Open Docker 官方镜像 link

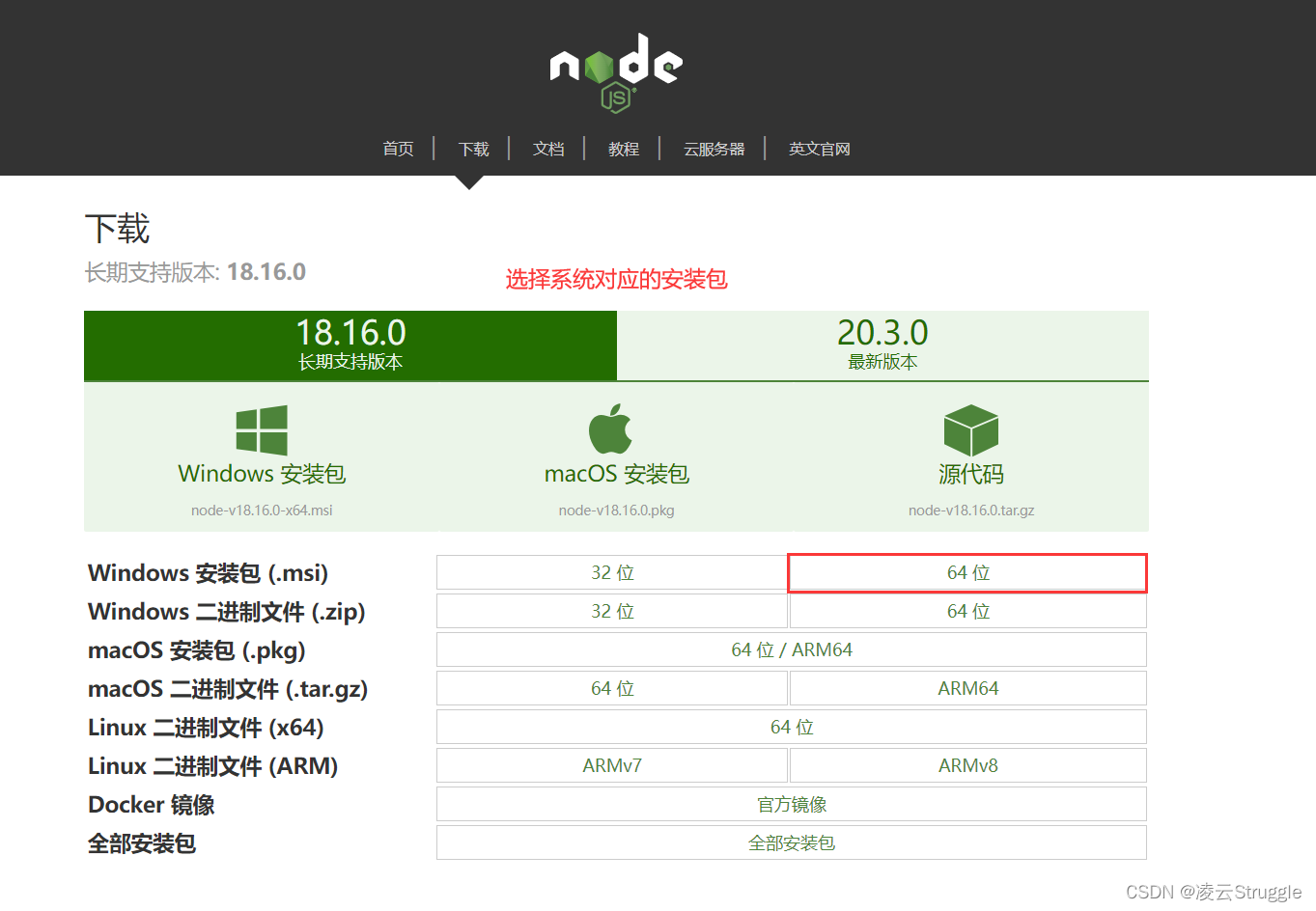[x=792, y=804]
